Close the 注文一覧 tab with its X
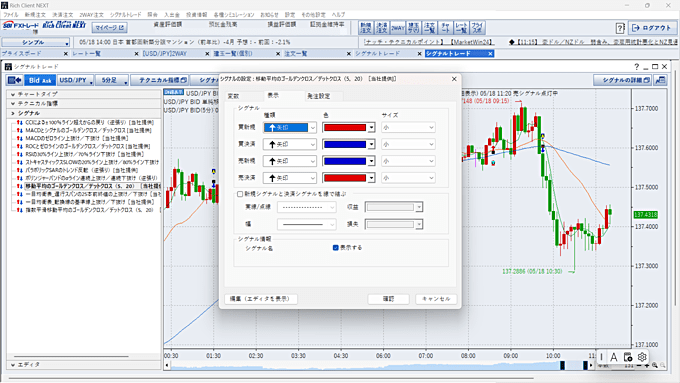The image size is (680, 383). coord(349,54)
